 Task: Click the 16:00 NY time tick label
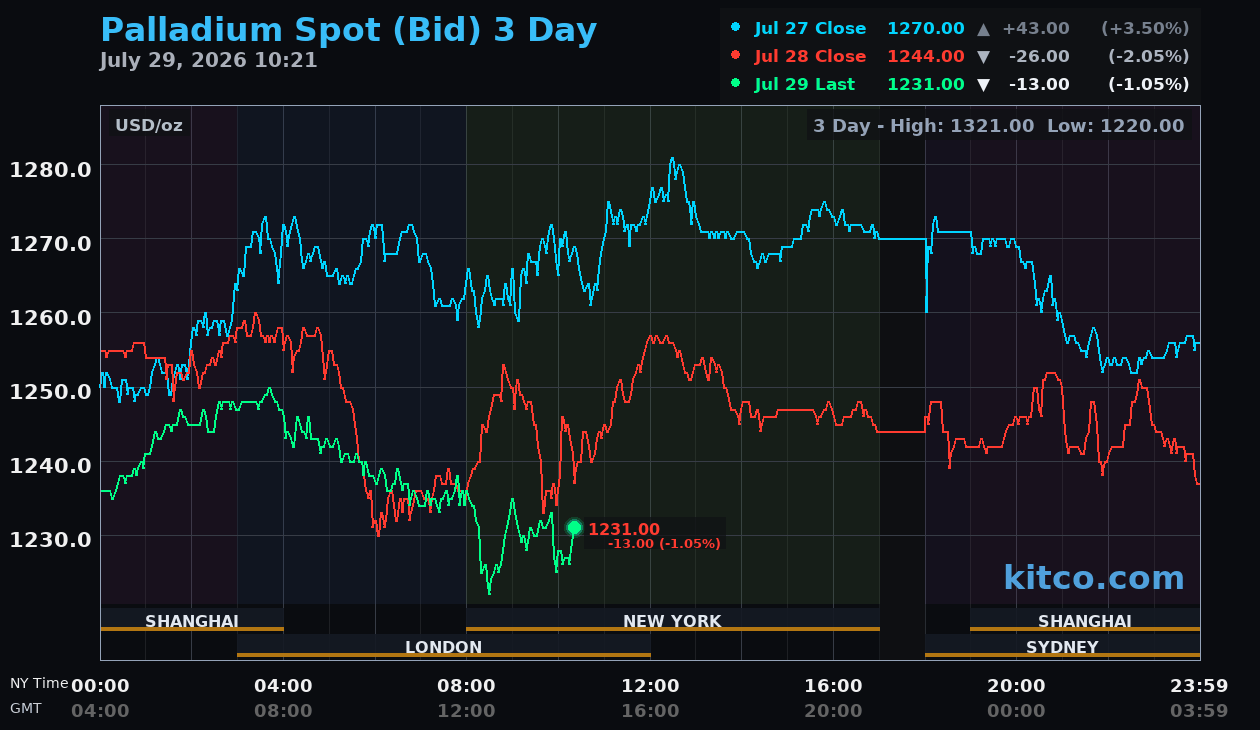(x=833, y=686)
